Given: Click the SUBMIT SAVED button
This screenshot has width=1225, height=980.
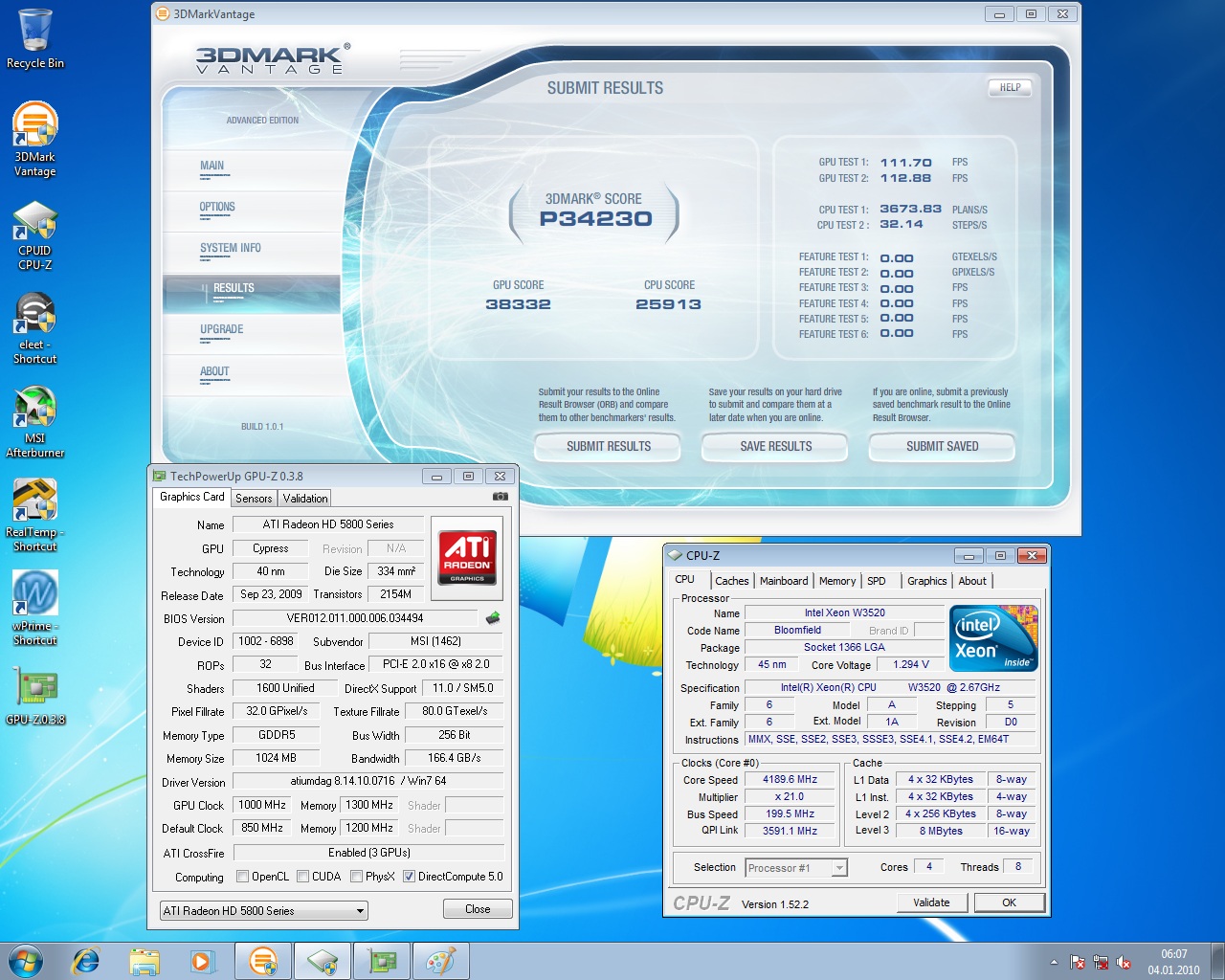Looking at the screenshot, I should click(x=943, y=446).
